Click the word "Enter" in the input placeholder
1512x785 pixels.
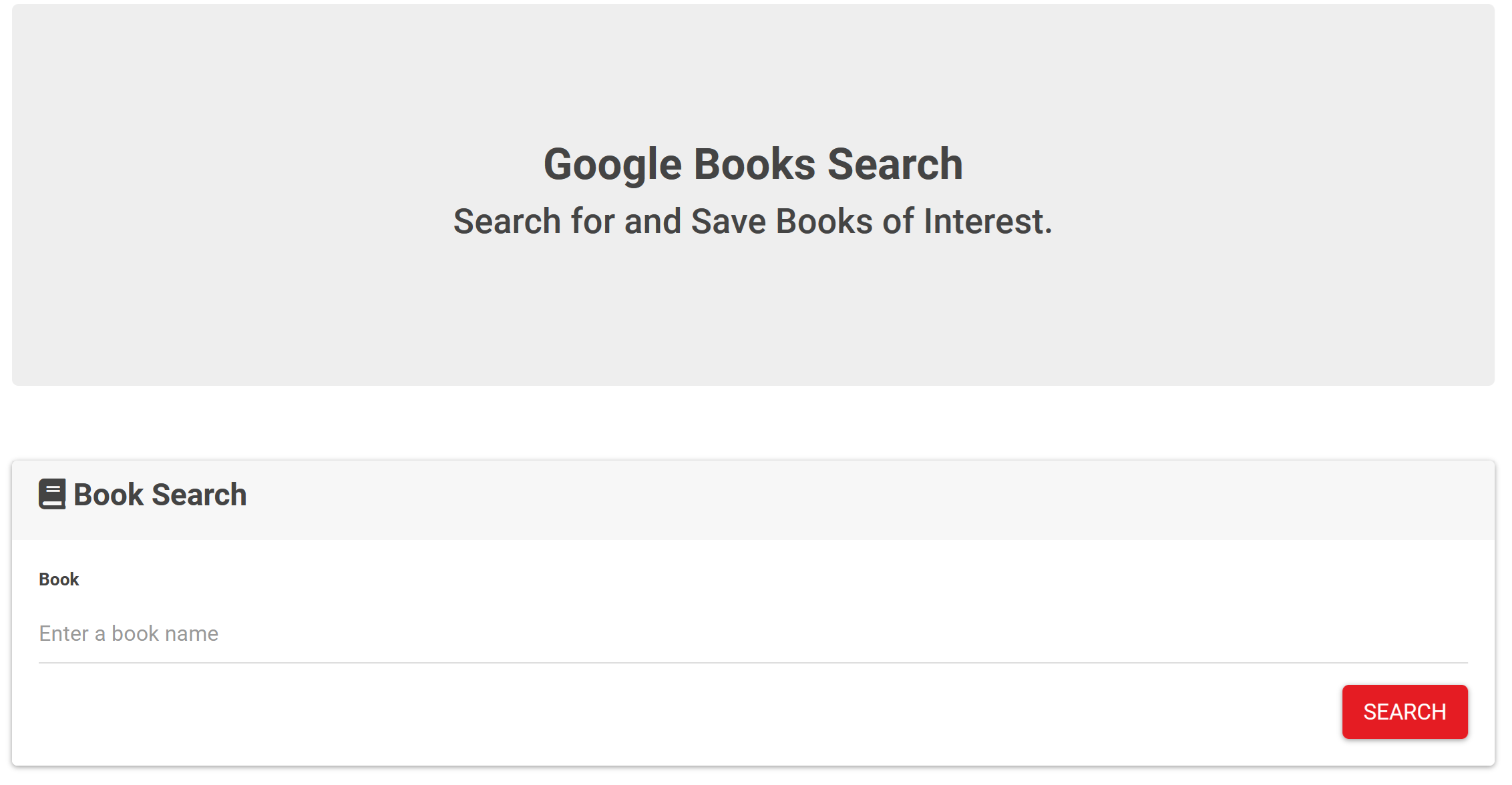coord(63,633)
